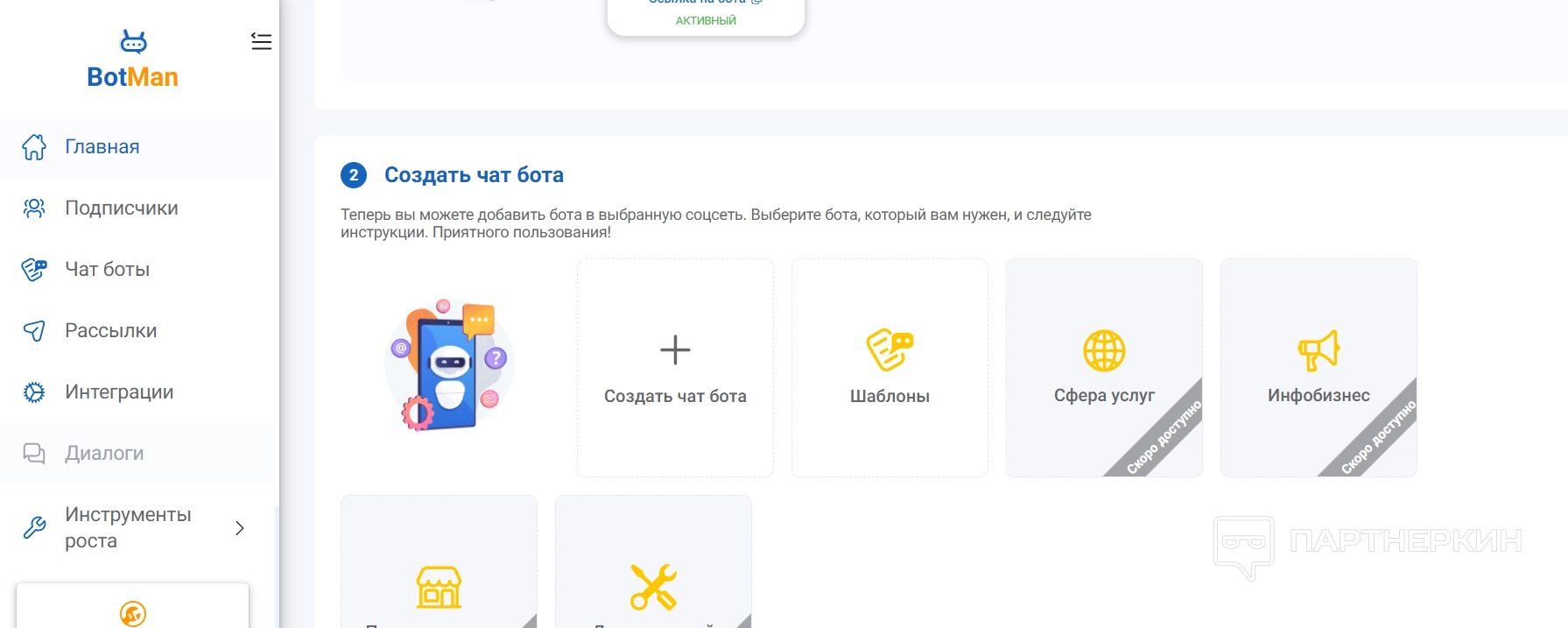Go to Диалоги in sidebar

(x=104, y=454)
